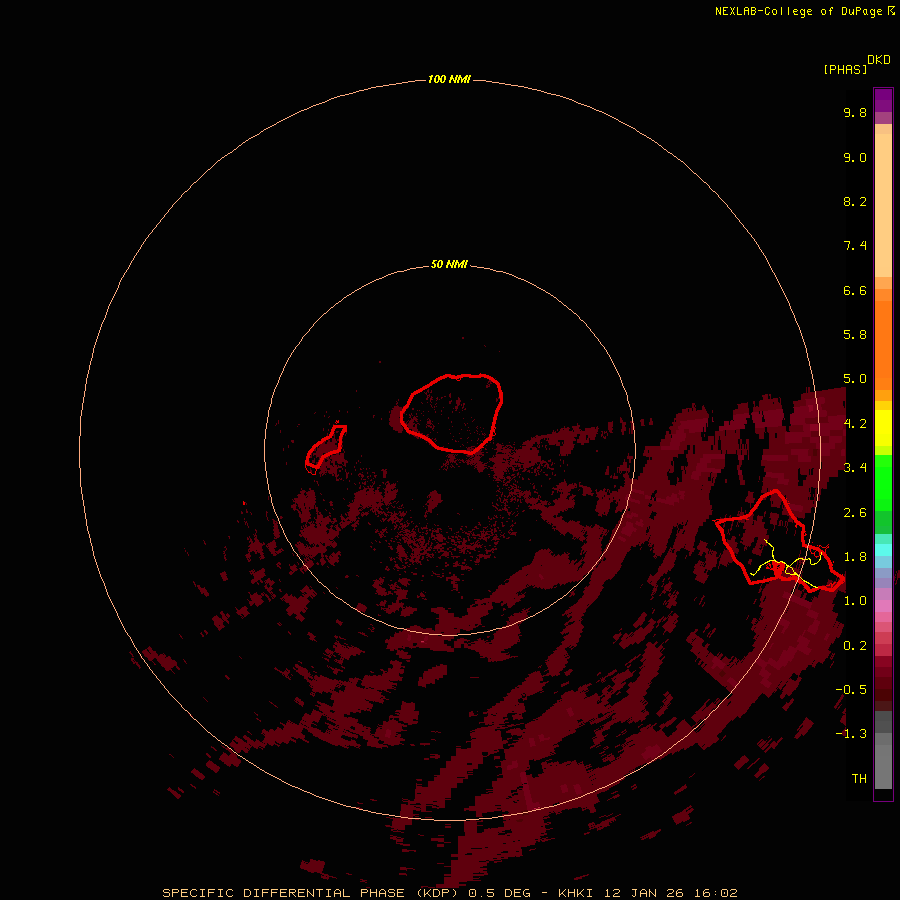Viewport: 900px width, 900px height.
Task: Click the 9.0 value on the color scale
Action: (x=855, y=157)
